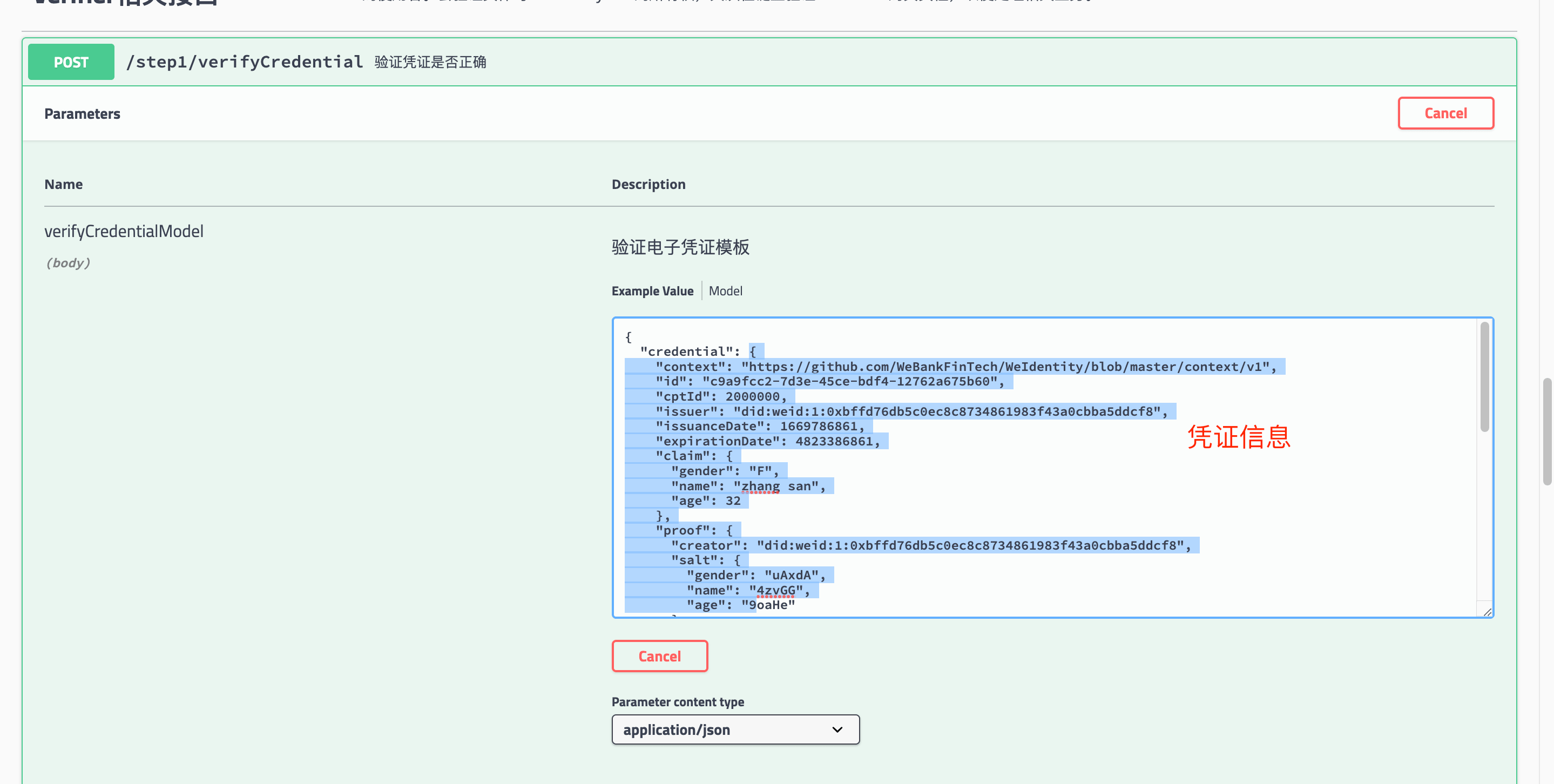The width and height of the screenshot is (1554, 784).
Task: Grab the textarea resize handle corner
Action: (1487, 612)
